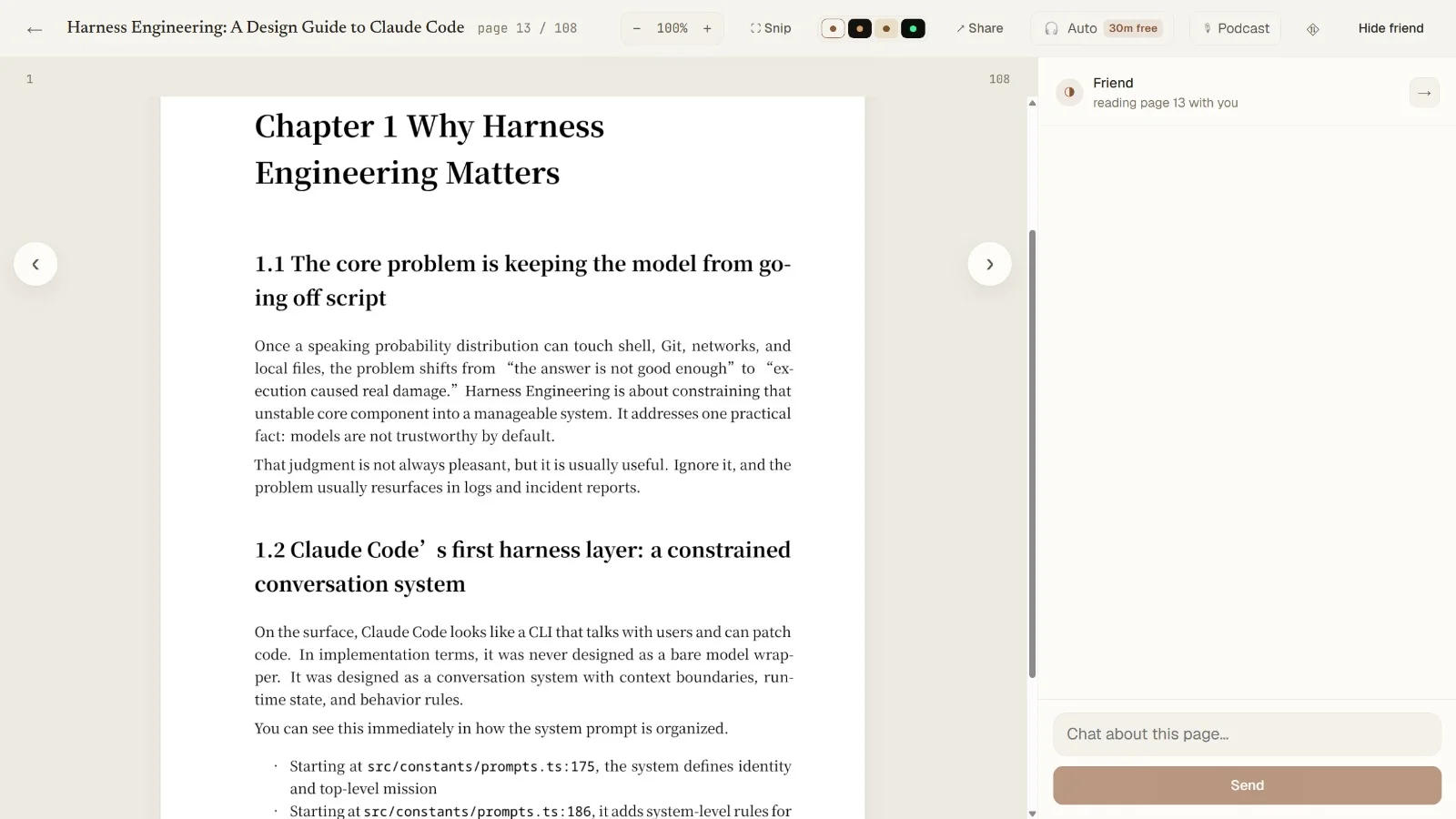1456x819 pixels.
Task: Click the arrow button in the Friend panel header
Action: pos(1424,93)
